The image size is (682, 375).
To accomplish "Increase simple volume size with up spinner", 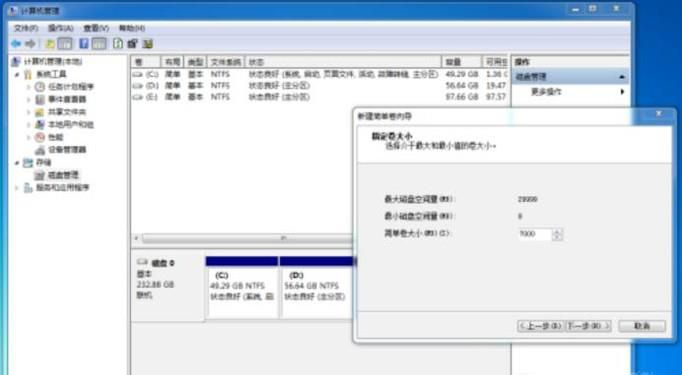I will tap(558, 231).
